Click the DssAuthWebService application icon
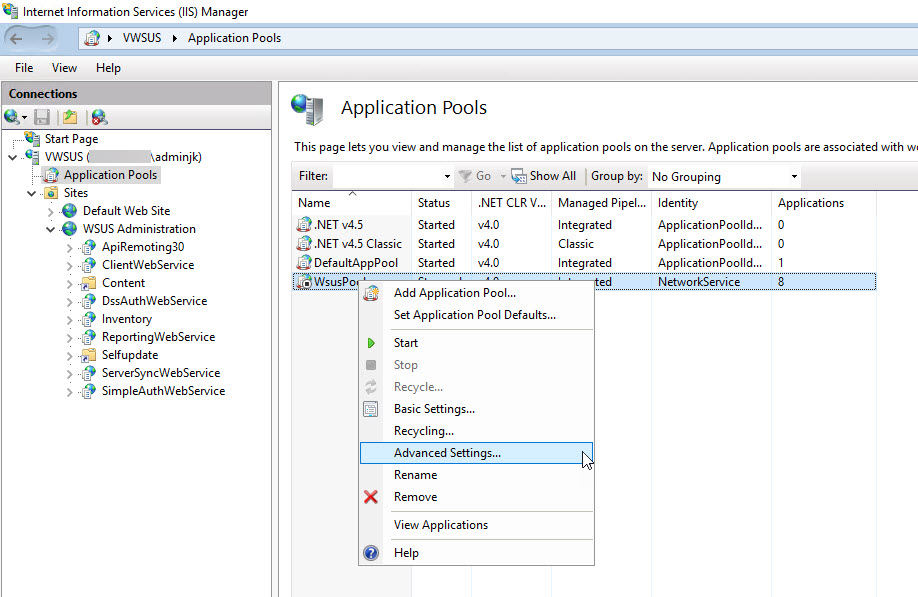This screenshot has height=597, width=918. coord(88,301)
